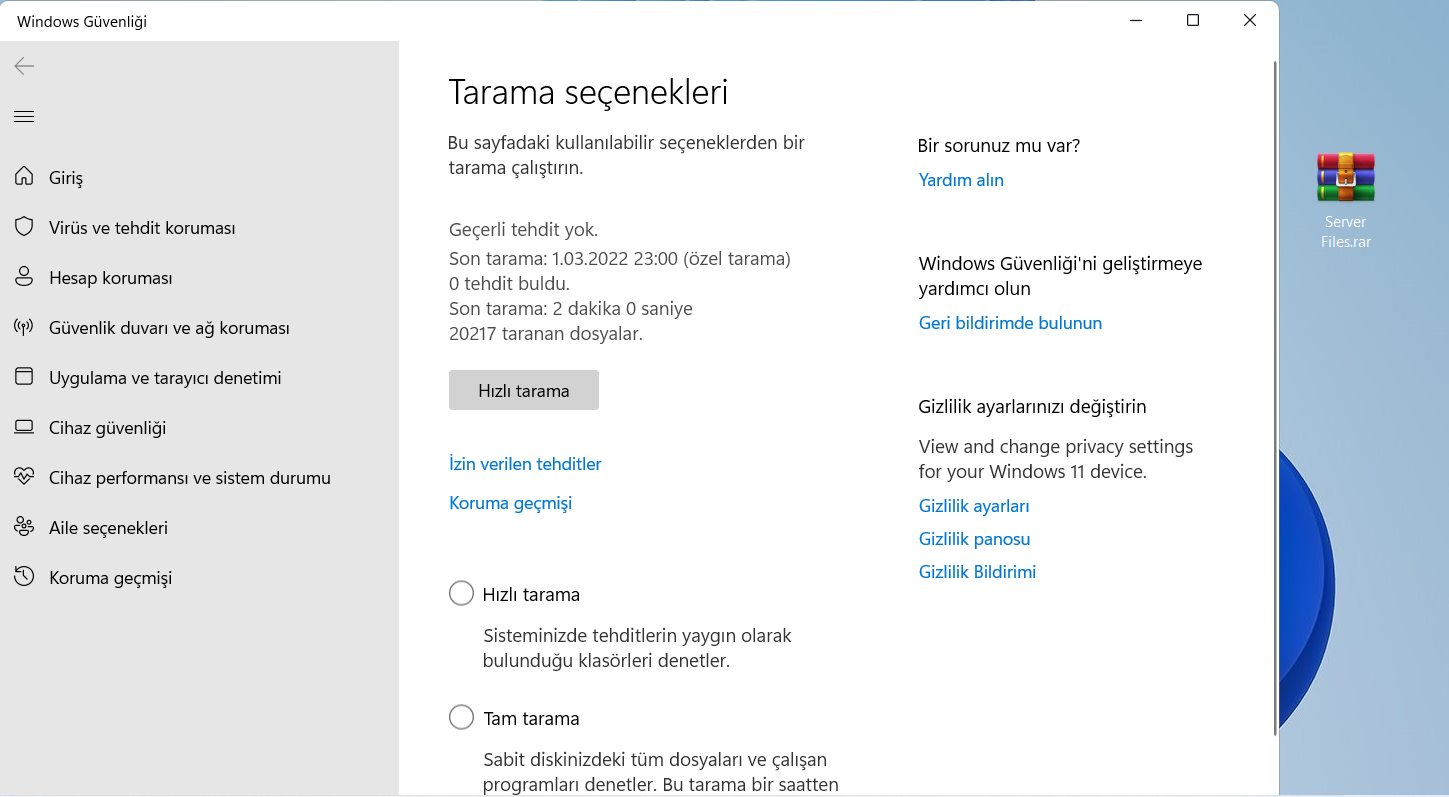The image size is (1449, 797).
Task: Click the Uygulama ve tarayıcı denetimi icon
Action: tap(24, 377)
